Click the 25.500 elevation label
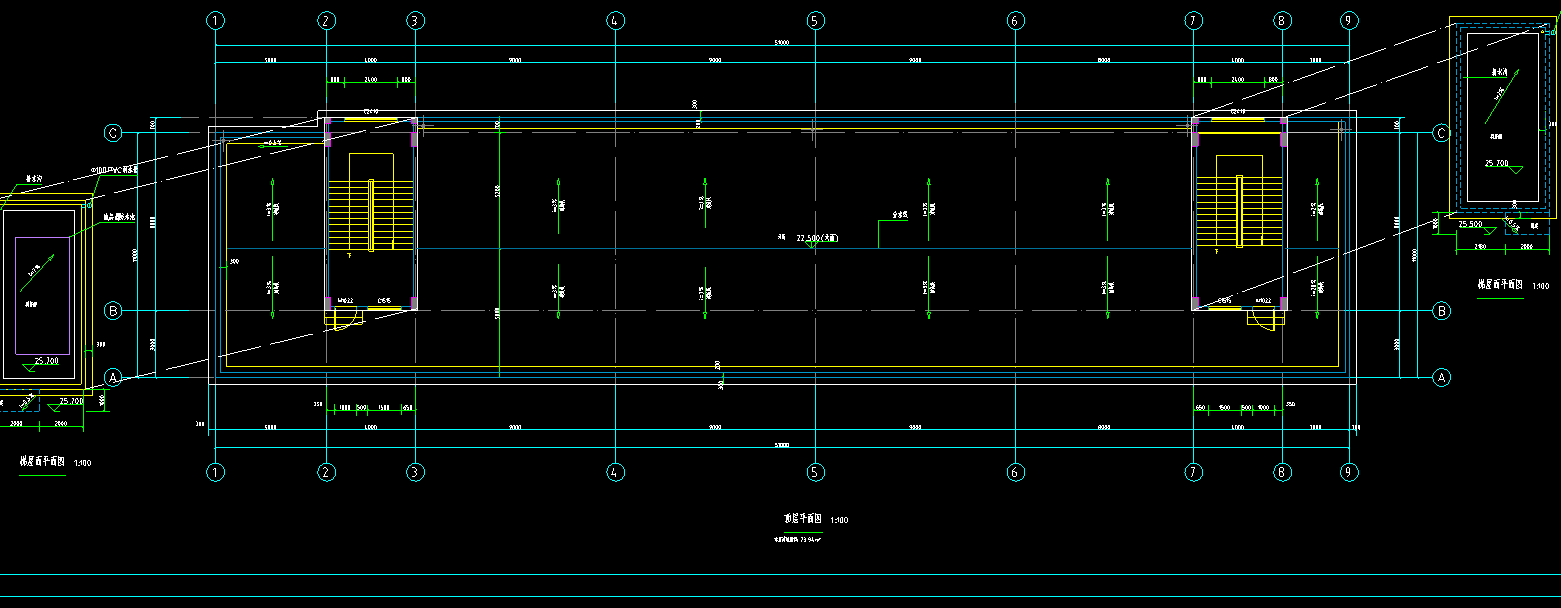Viewport: 1561px width, 608px height. [1470, 224]
